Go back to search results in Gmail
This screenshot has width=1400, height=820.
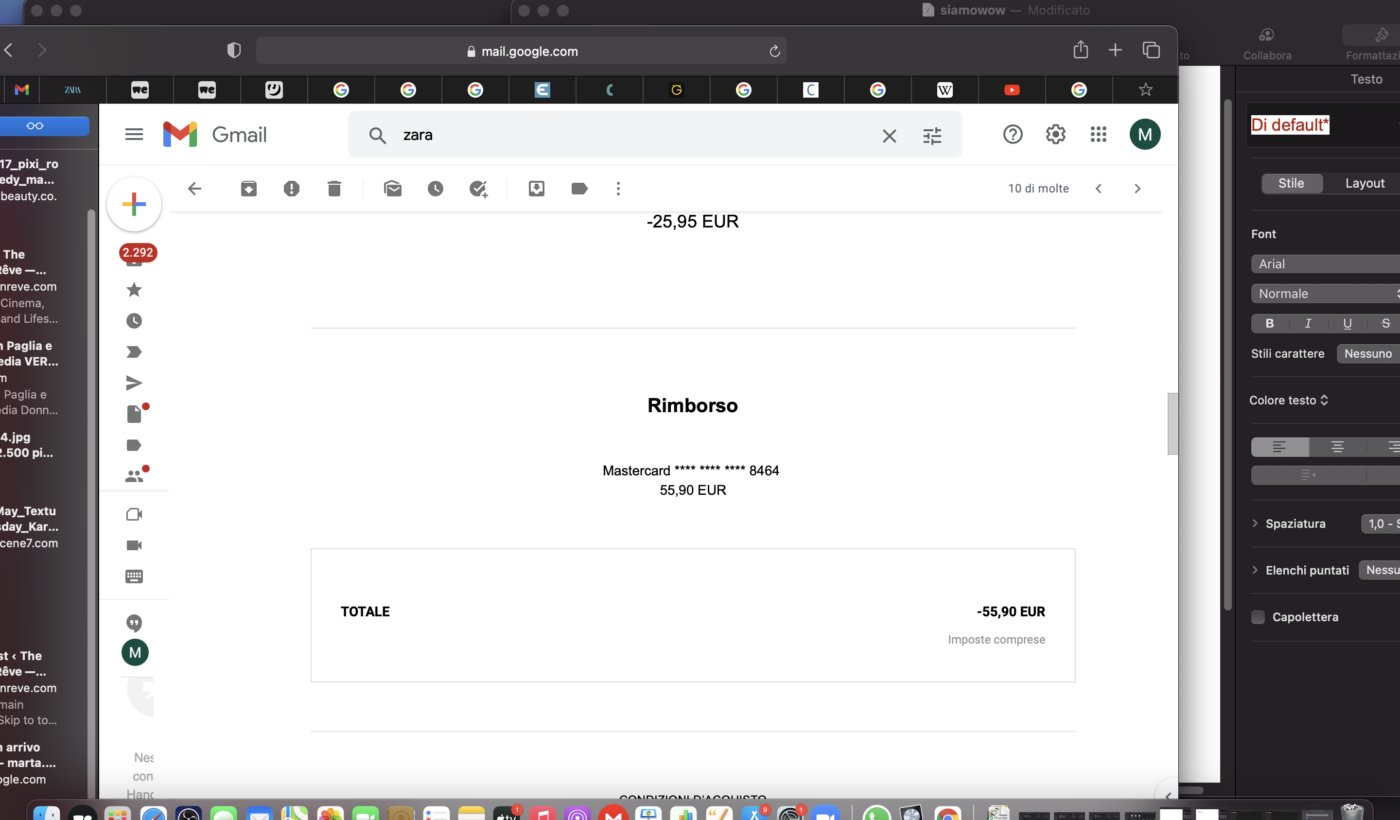pyautogui.click(x=195, y=188)
